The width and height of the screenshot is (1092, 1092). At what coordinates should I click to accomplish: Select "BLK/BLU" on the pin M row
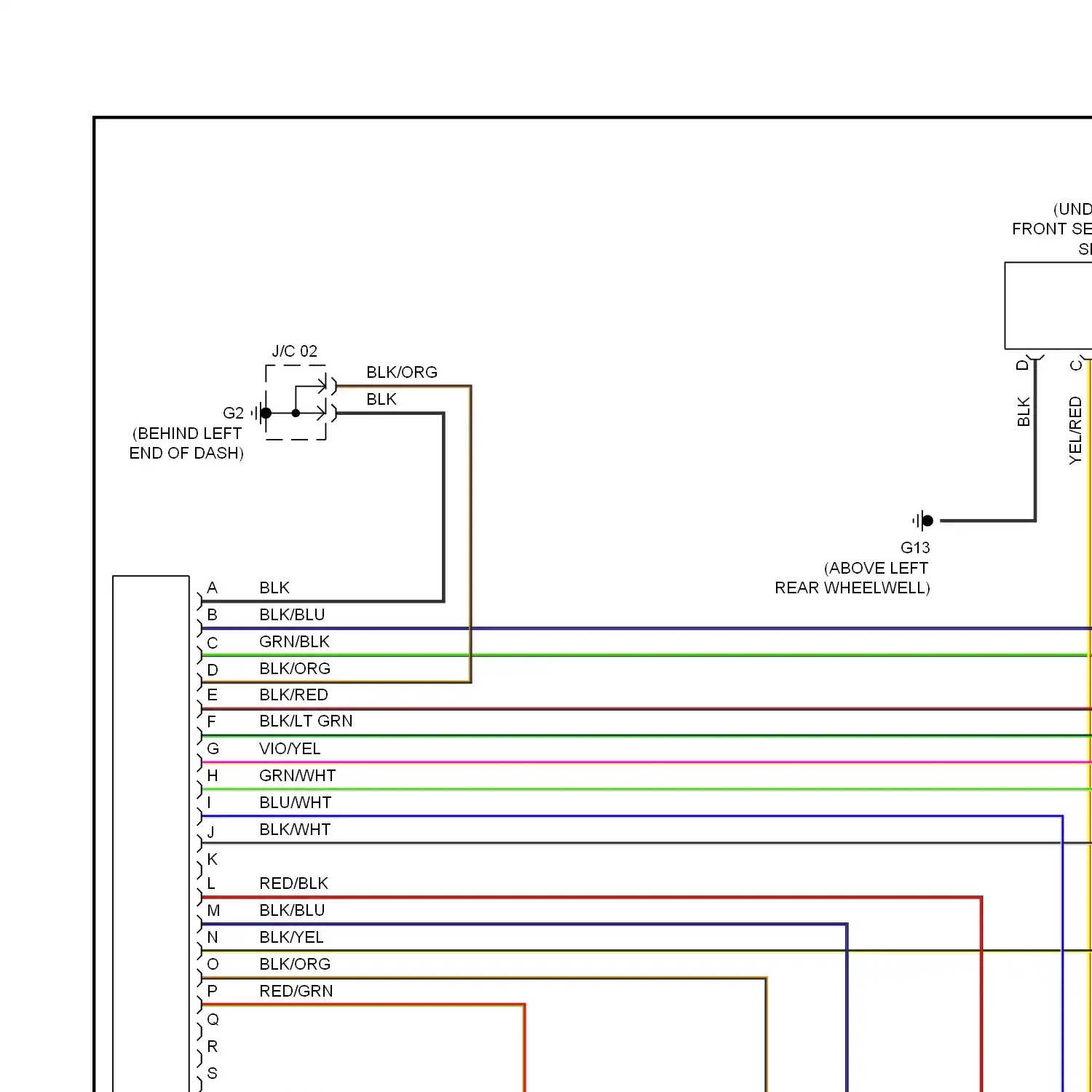point(292,910)
